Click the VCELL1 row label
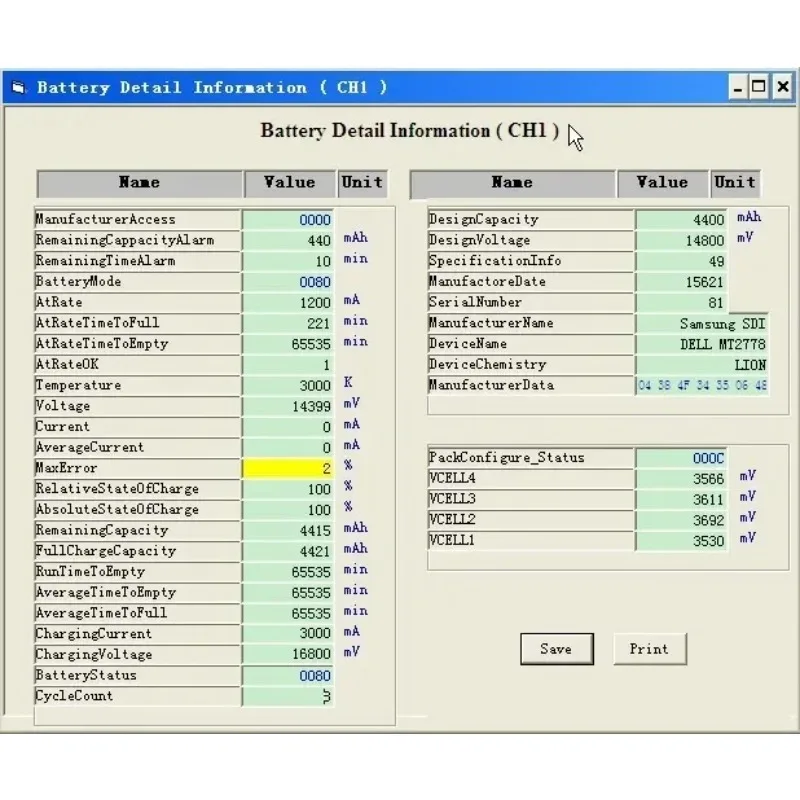 point(531,541)
